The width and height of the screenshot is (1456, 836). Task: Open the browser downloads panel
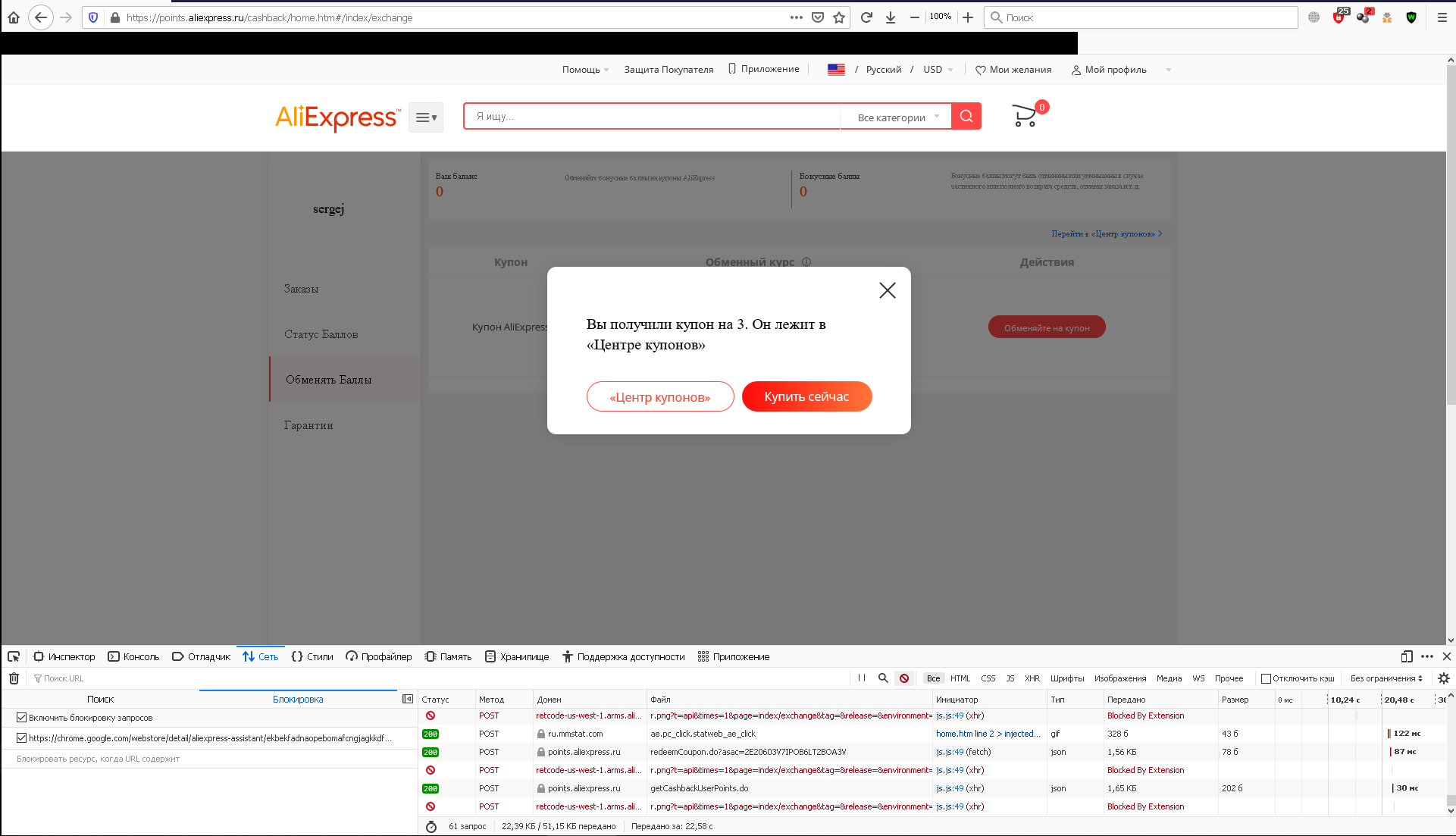pyautogui.click(x=891, y=17)
